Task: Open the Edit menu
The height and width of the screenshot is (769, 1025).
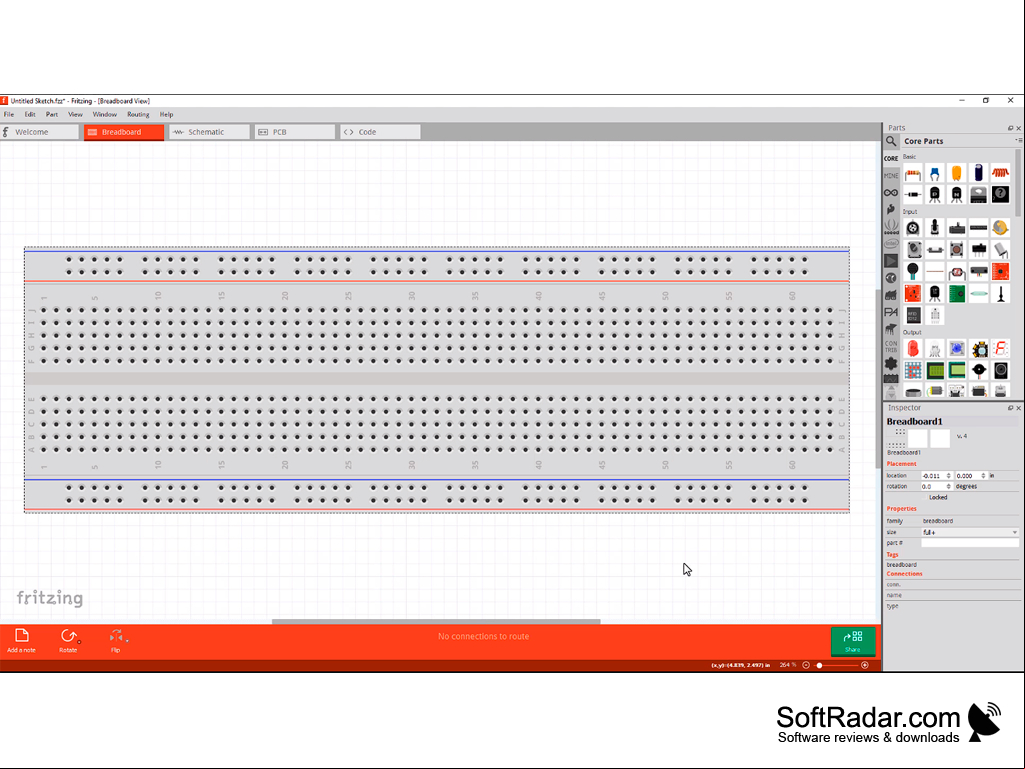Action: coord(30,114)
